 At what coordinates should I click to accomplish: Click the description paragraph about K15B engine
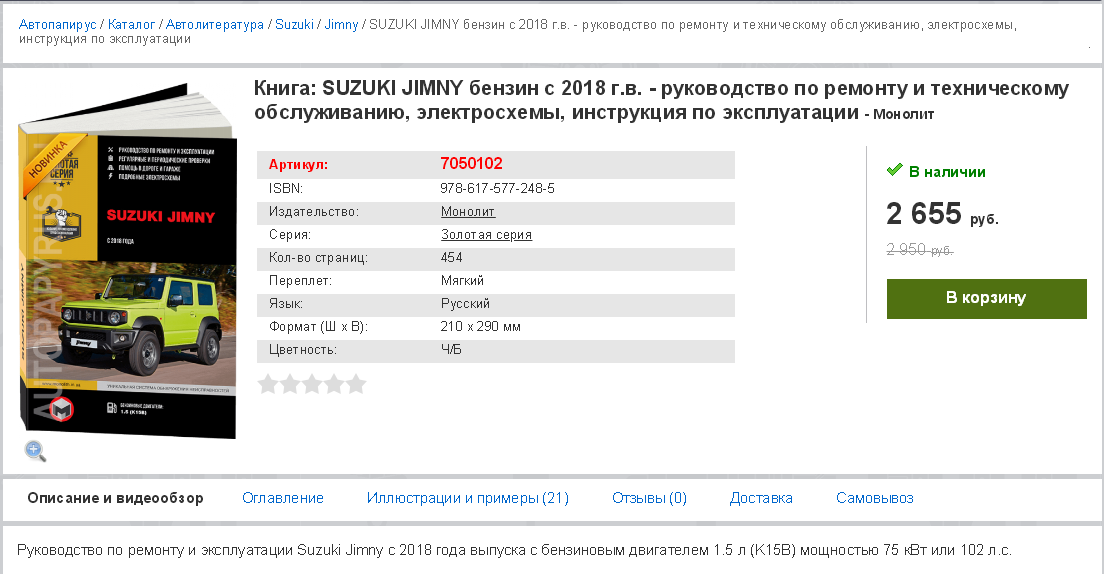(x=514, y=550)
